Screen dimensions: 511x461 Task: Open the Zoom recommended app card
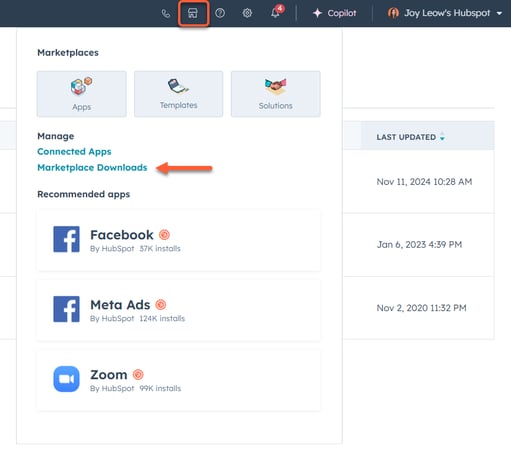(179, 380)
